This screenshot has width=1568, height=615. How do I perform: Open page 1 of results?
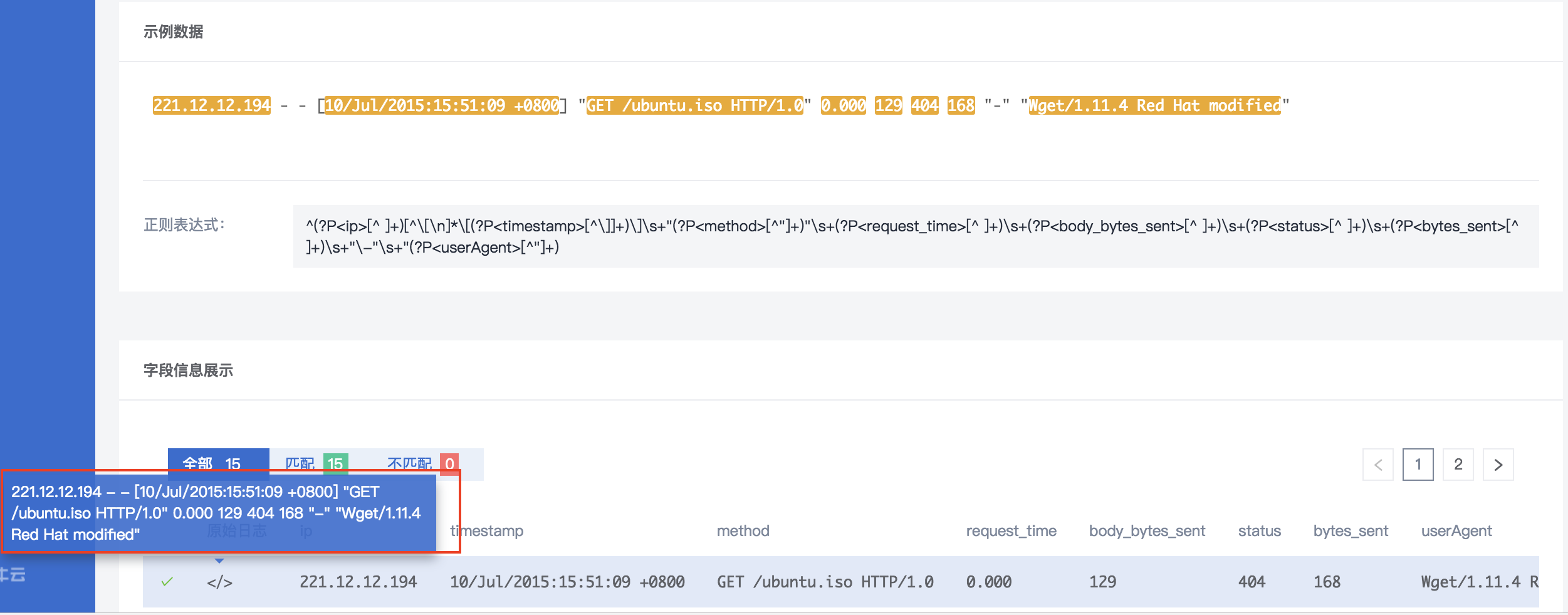[1418, 465]
